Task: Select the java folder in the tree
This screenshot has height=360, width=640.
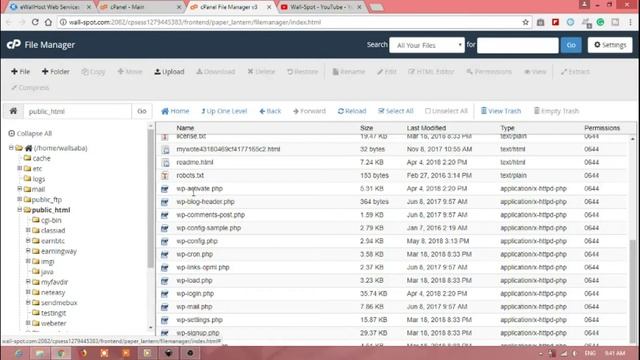Action: tap(47, 271)
